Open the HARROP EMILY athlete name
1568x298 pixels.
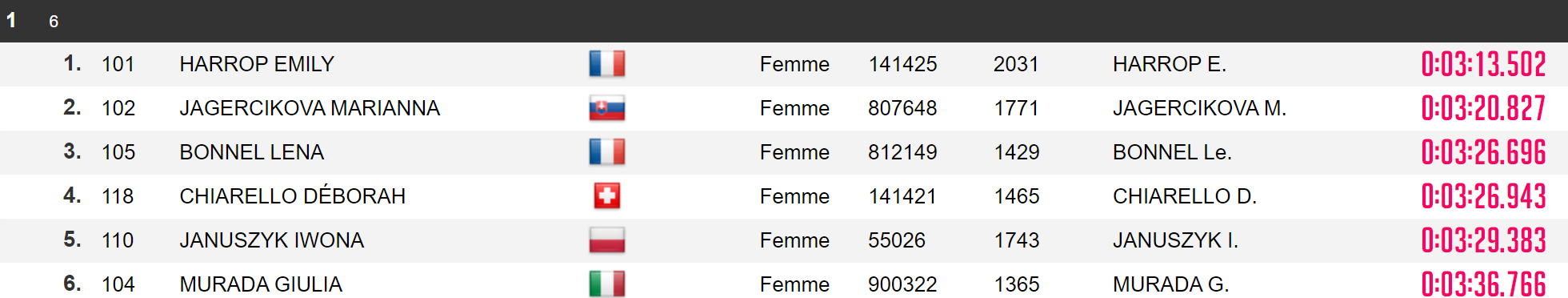click(257, 64)
